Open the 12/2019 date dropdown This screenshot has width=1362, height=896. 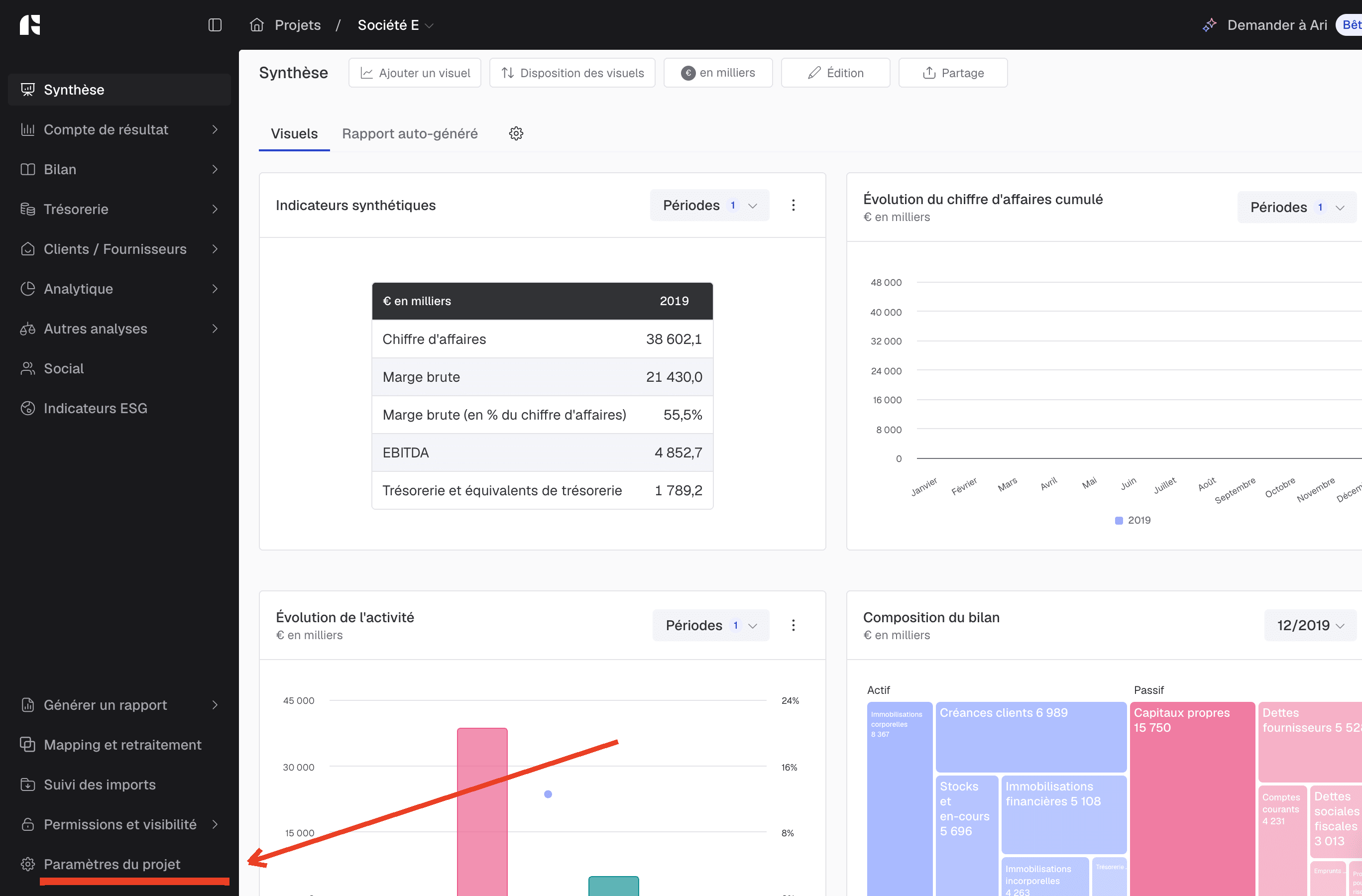click(x=1310, y=625)
